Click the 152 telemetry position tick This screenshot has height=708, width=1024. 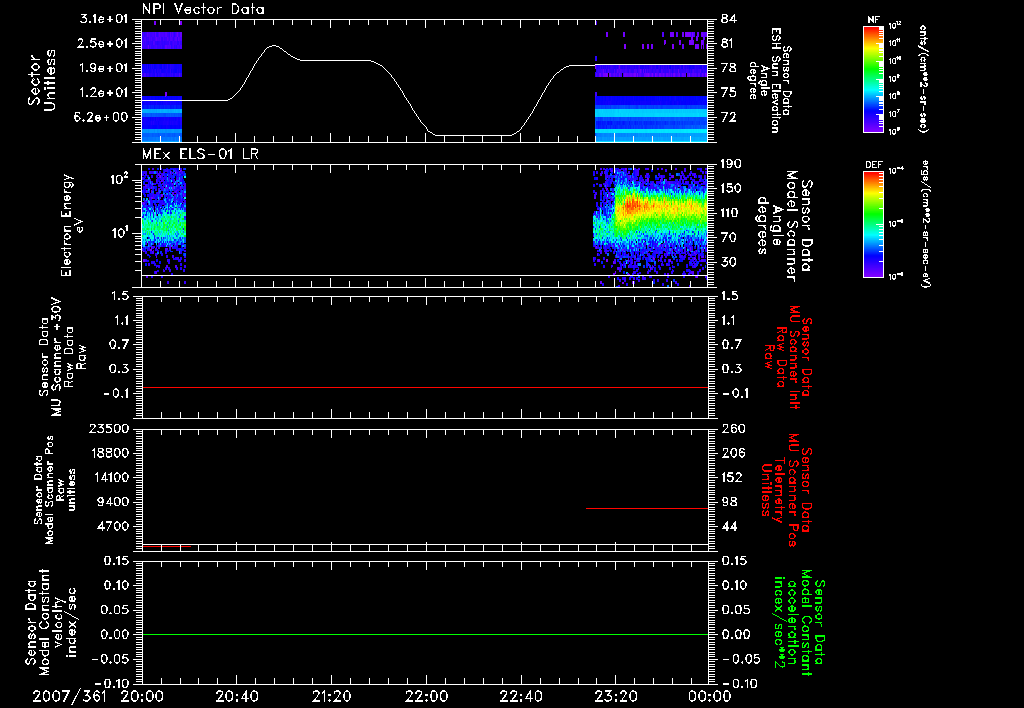(732, 477)
